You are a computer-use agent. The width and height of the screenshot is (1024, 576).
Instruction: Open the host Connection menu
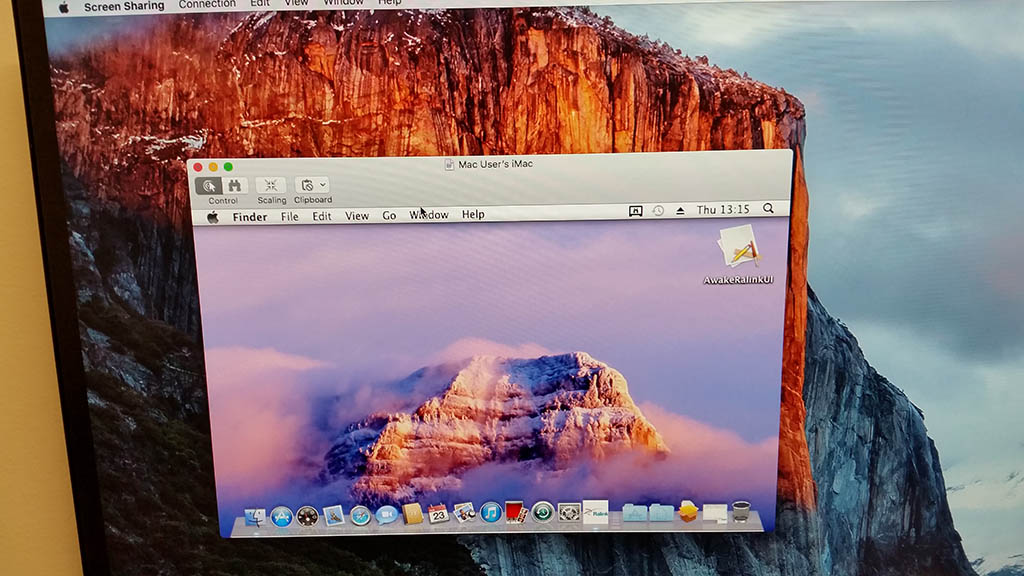pyautogui.click(x=207, y=4)
